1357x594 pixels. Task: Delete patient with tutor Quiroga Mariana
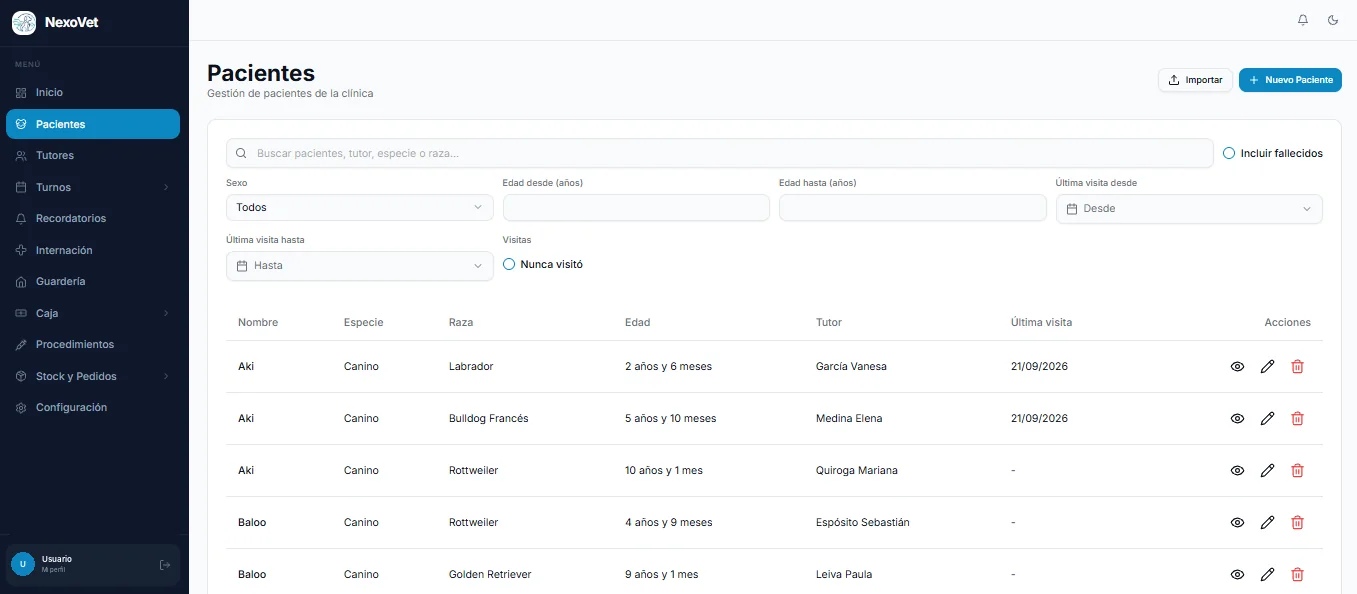tap(1297, 471)
